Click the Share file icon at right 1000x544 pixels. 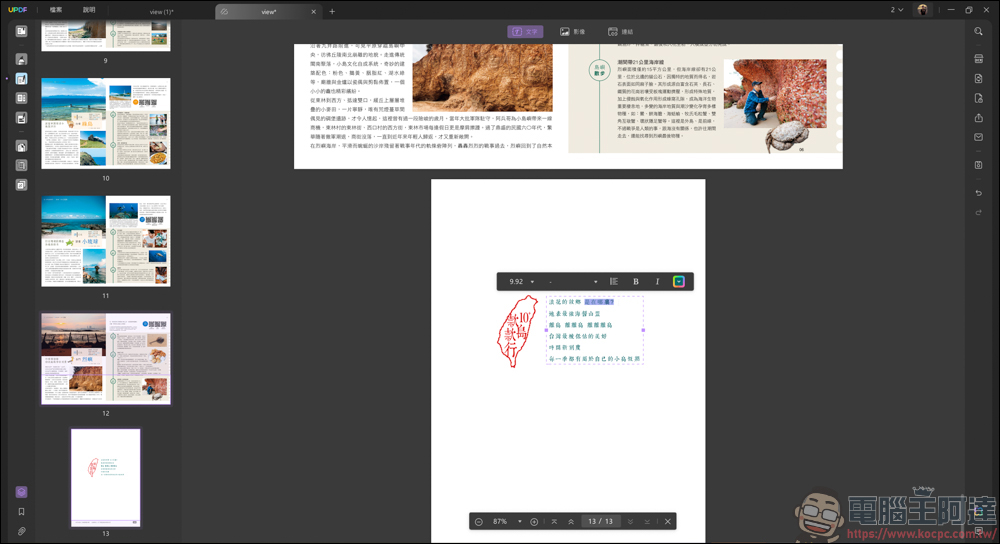tap(978, 118)
